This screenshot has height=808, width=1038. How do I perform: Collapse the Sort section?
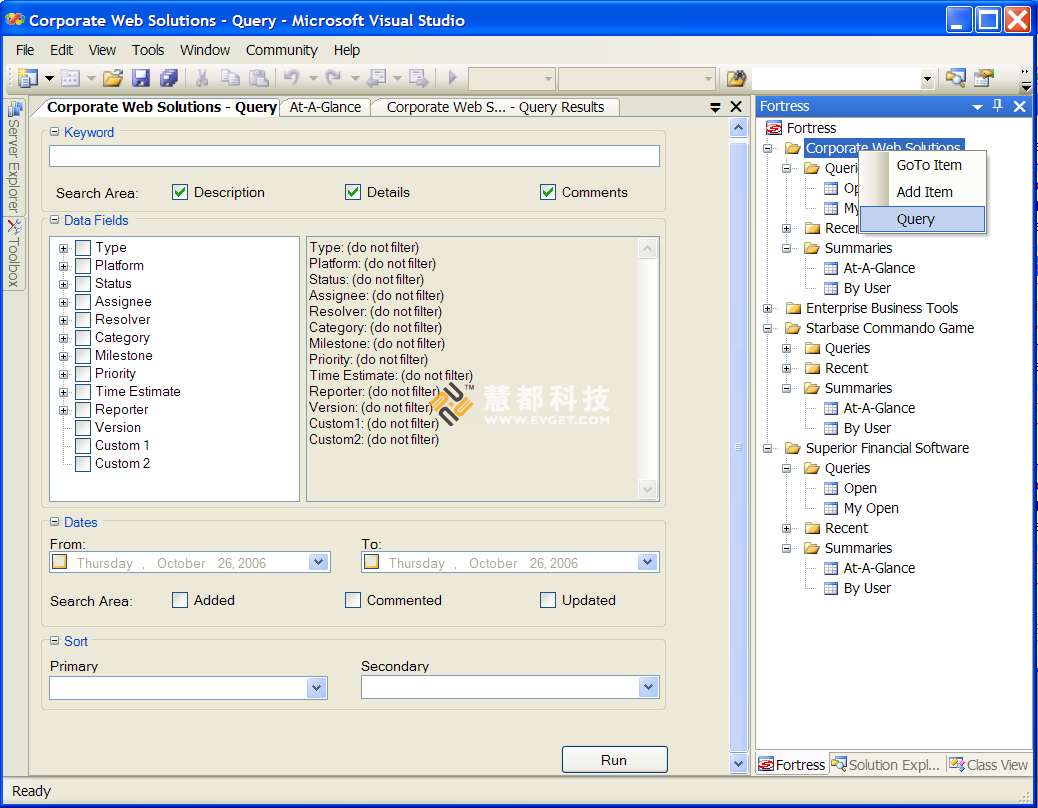(54, 641)
